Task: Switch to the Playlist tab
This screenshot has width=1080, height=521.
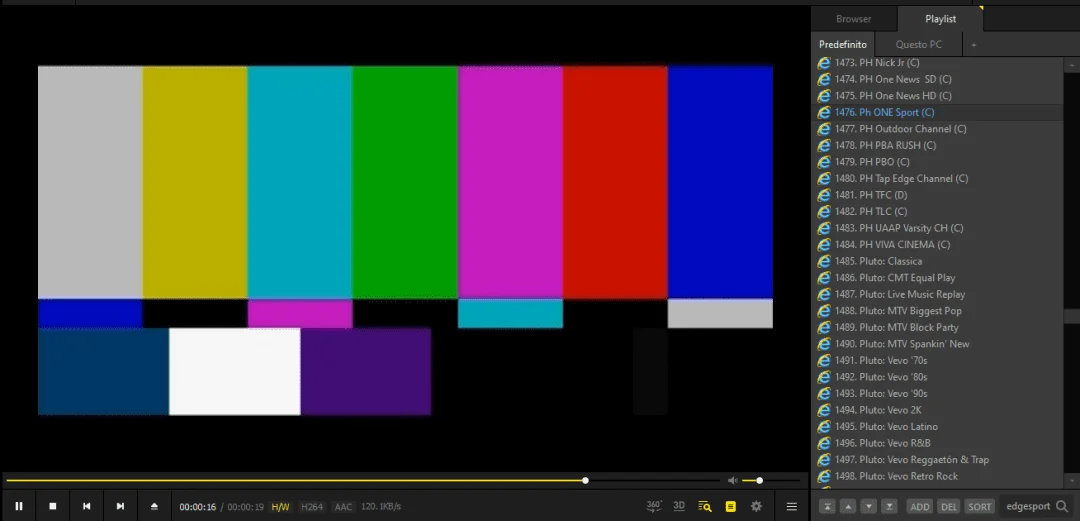Action: pyautogui.click(x=940, y=19)
